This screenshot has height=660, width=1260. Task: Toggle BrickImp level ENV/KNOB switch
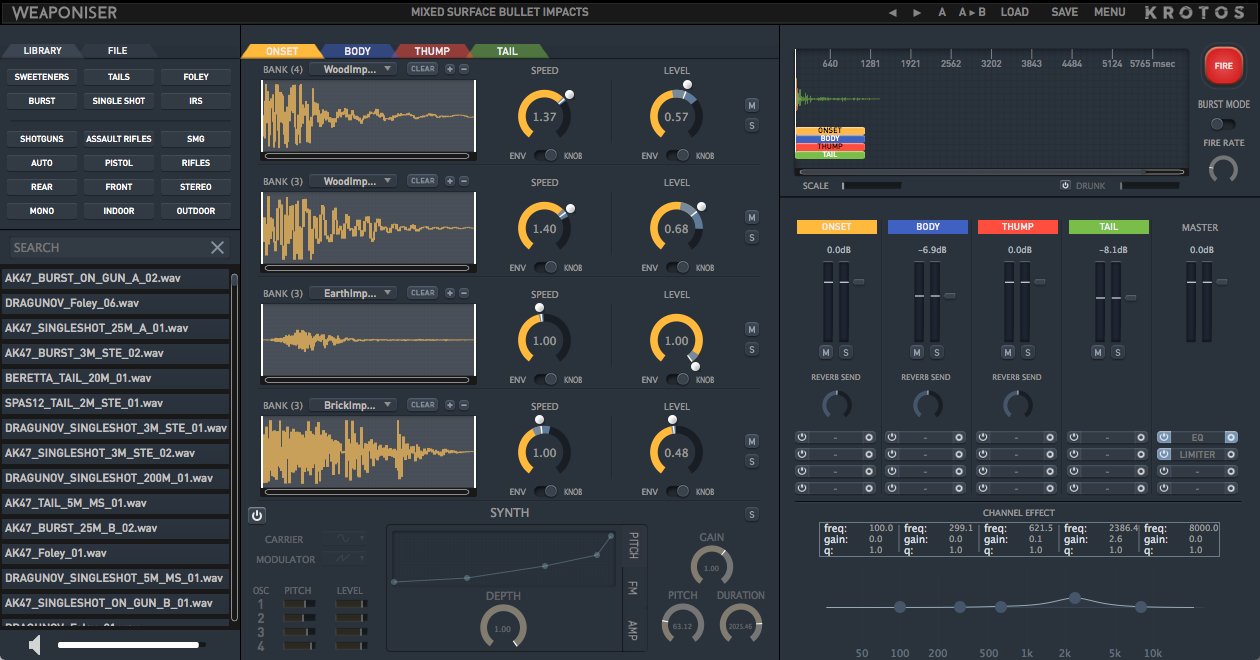678,492
